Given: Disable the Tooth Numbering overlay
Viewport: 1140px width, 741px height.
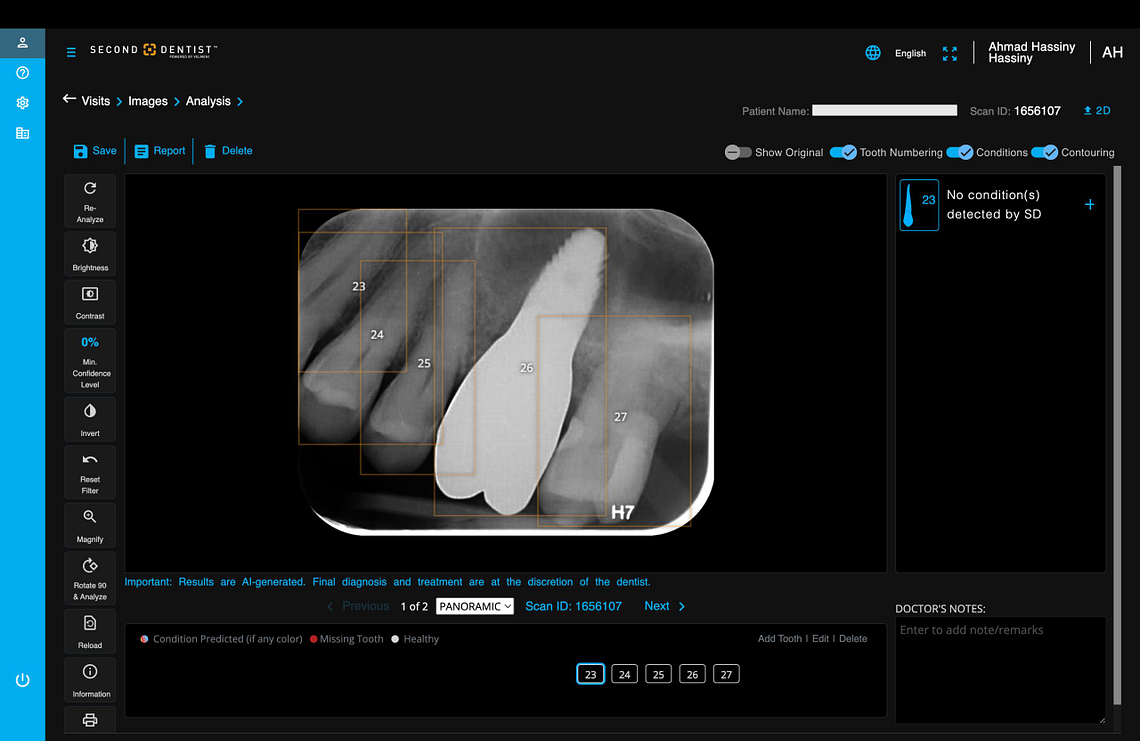Looking at the screenshot, I should click(843, 152).
